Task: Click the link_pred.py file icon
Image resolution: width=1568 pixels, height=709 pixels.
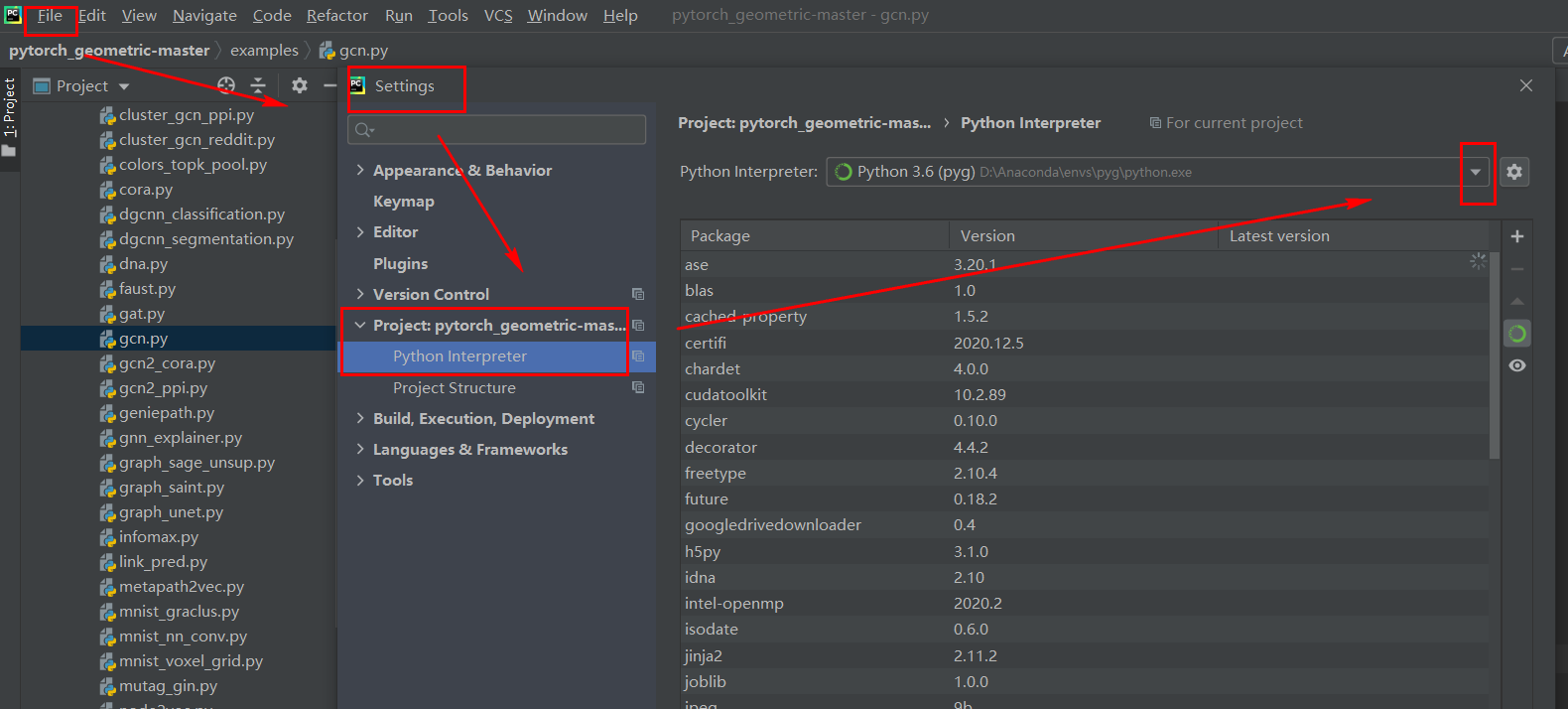Action: click(107, 562)
